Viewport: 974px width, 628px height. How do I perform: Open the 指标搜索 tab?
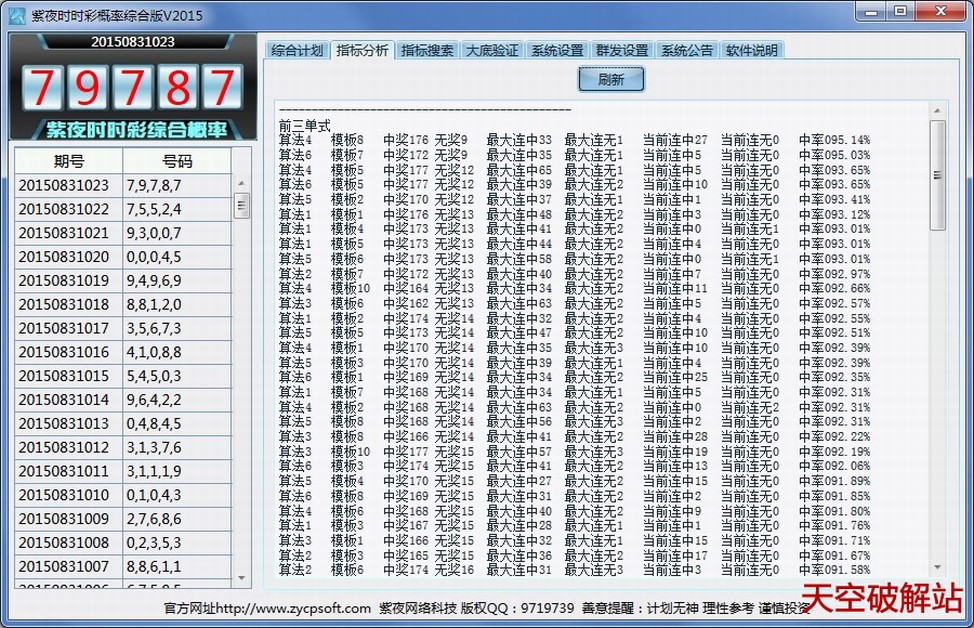(427, 51)
